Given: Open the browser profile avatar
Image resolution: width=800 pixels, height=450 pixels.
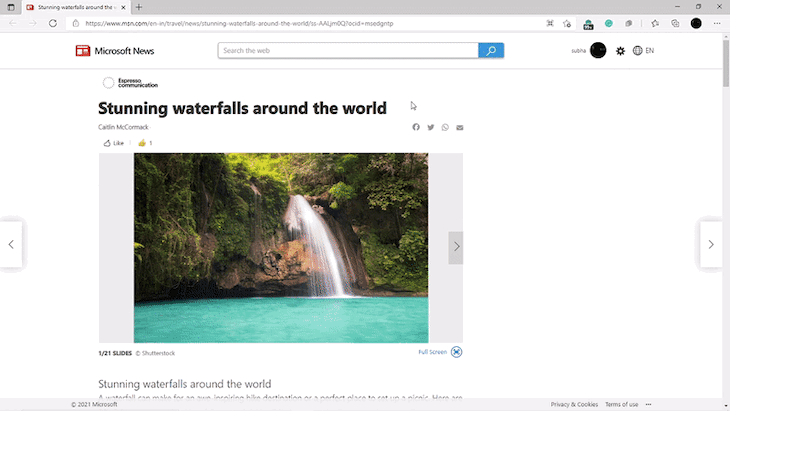Looking at the screenshot, I should click(x=696, y=23).
